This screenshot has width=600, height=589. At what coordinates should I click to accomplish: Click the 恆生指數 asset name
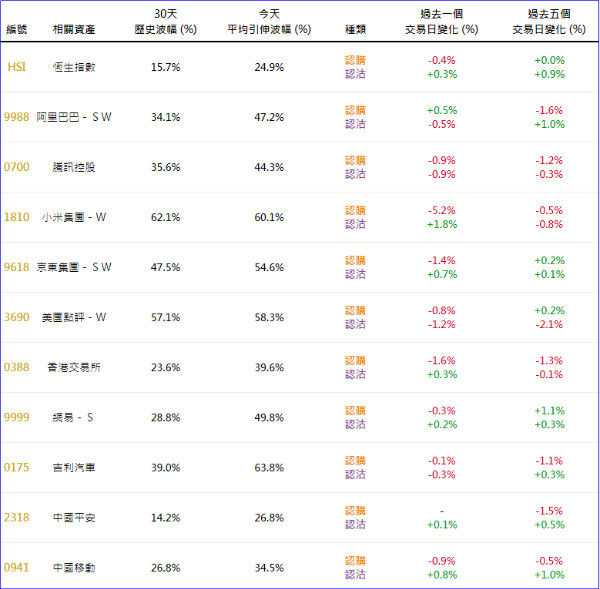click(74, 67)
